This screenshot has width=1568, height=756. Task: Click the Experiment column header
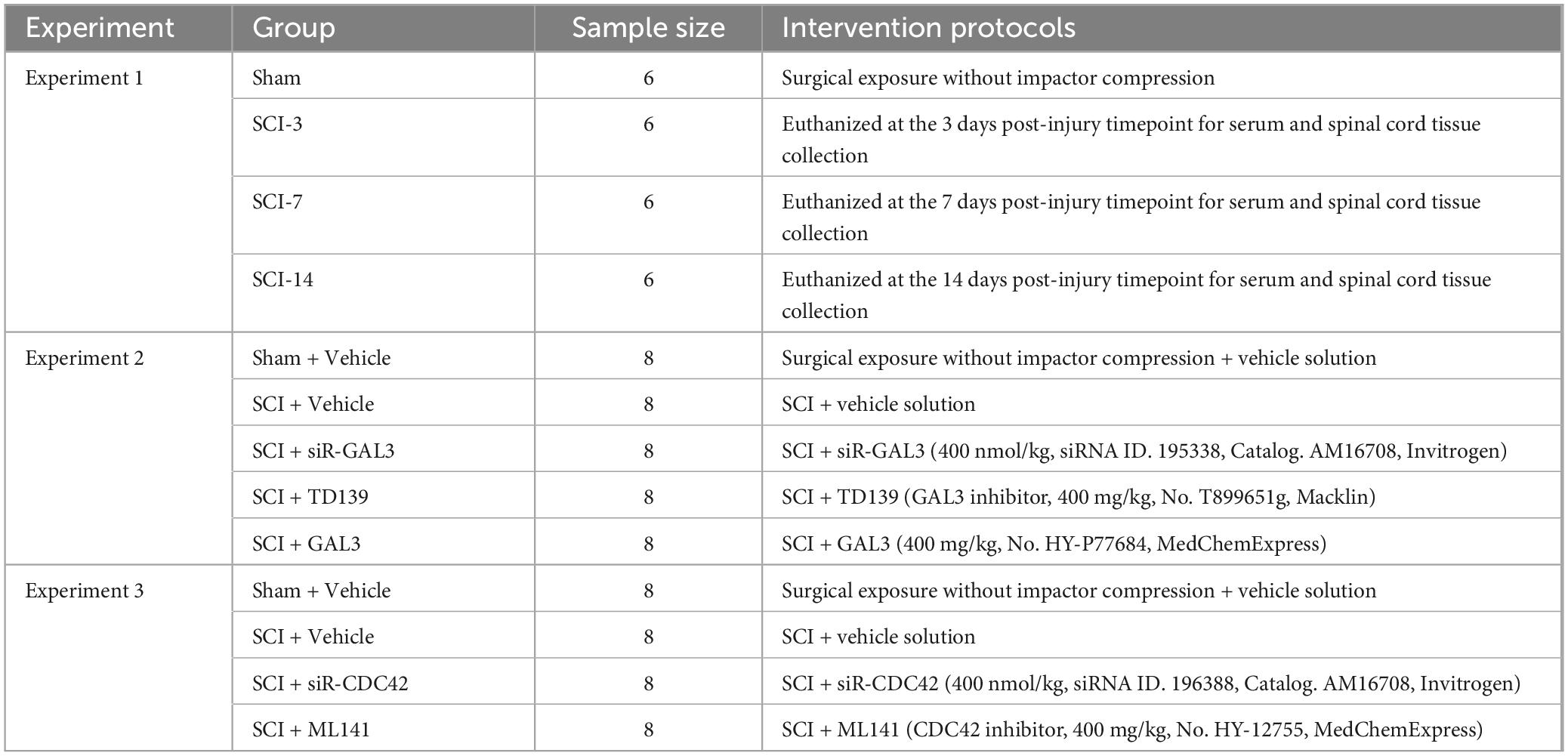100,28
